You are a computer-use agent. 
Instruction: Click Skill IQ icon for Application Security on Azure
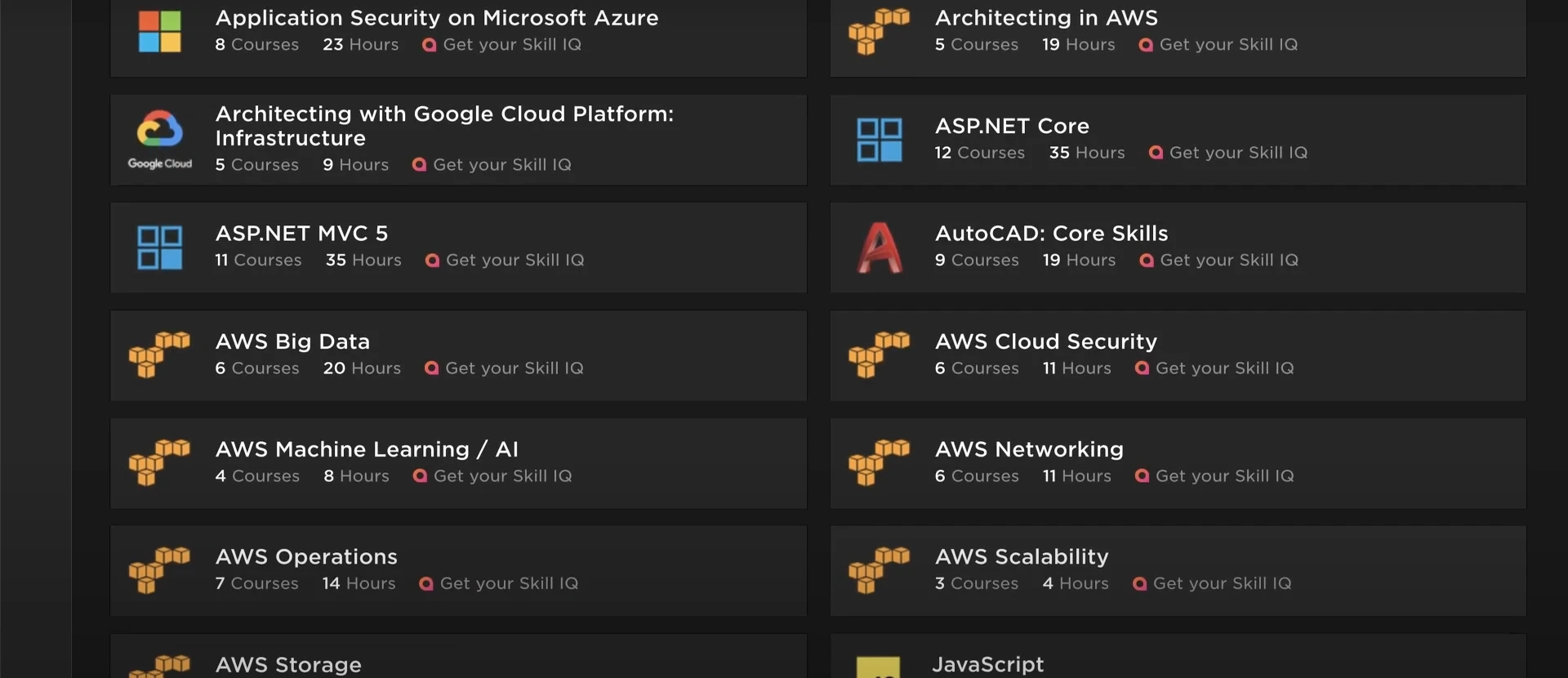[x=430, y=45]
